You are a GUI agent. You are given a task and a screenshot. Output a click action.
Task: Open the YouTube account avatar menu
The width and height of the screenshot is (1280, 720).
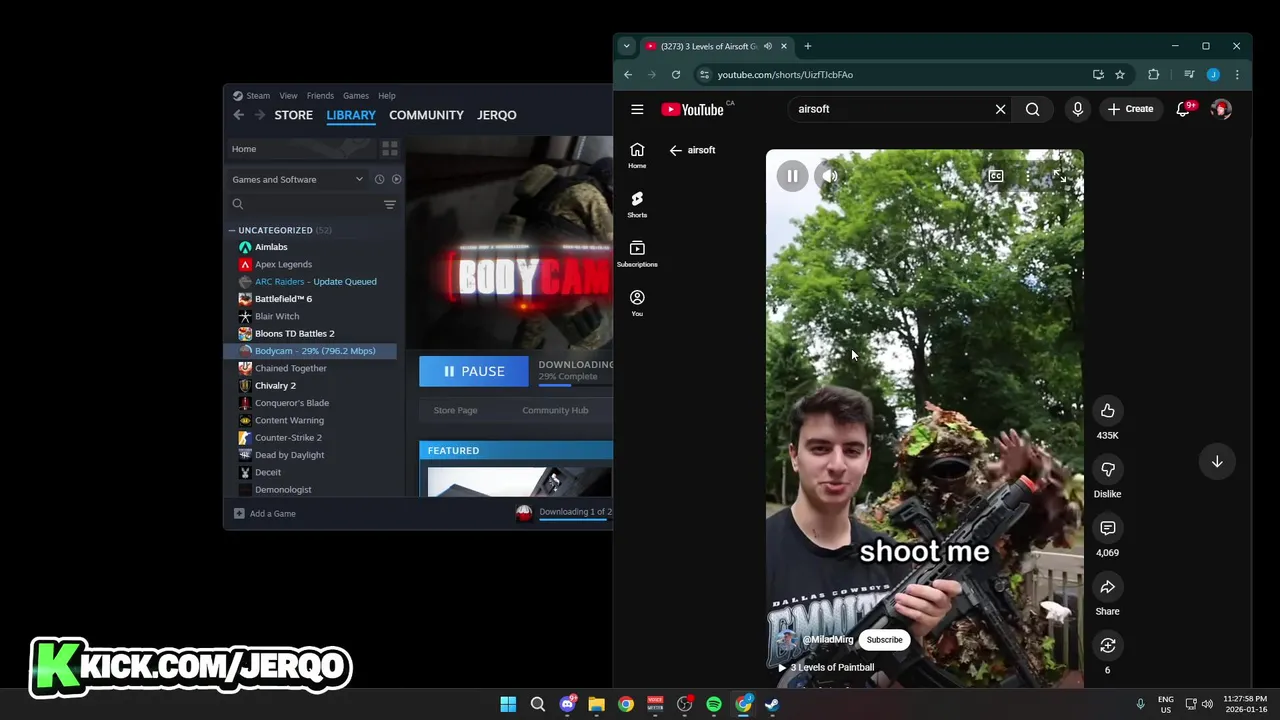point(1221,109)
